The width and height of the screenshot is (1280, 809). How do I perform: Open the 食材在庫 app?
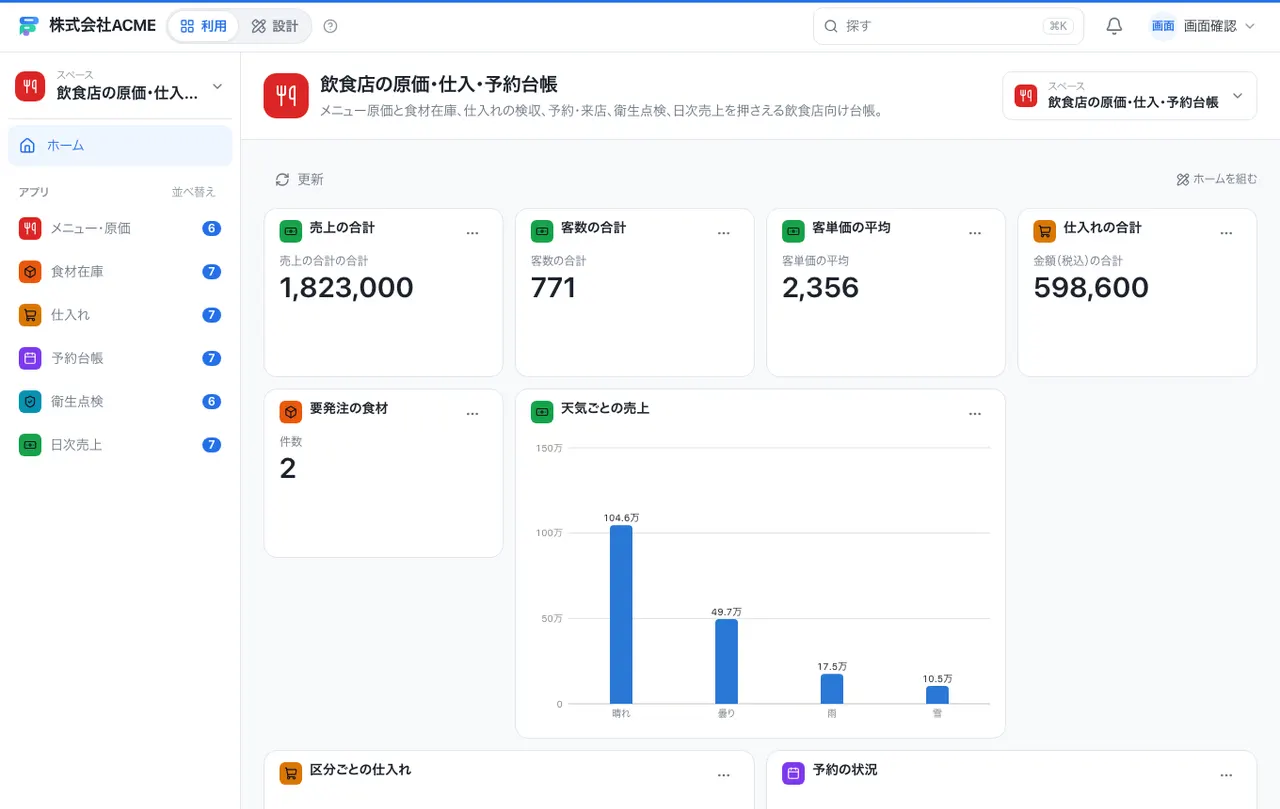pyautogui.click(x=120, y=271)
